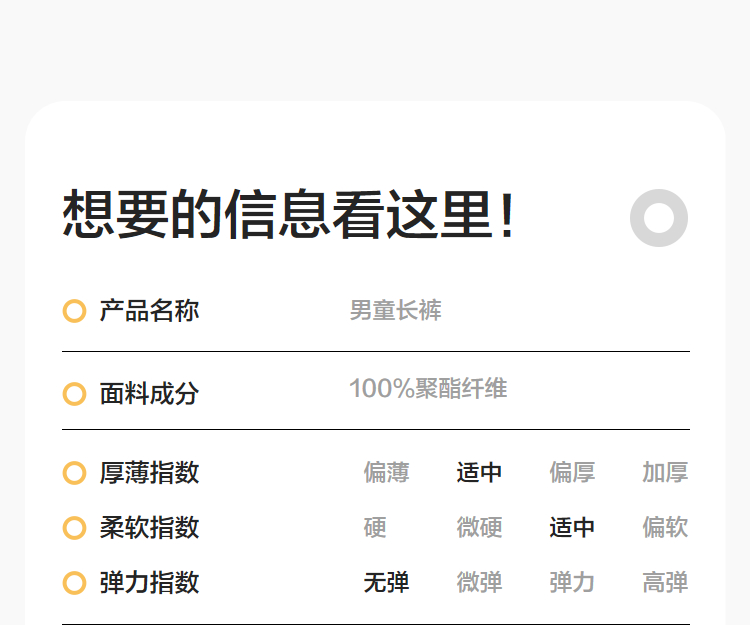Click the yellow circle beside 厚薄指数
The image size is (750, 625).
tap(74, 472)
